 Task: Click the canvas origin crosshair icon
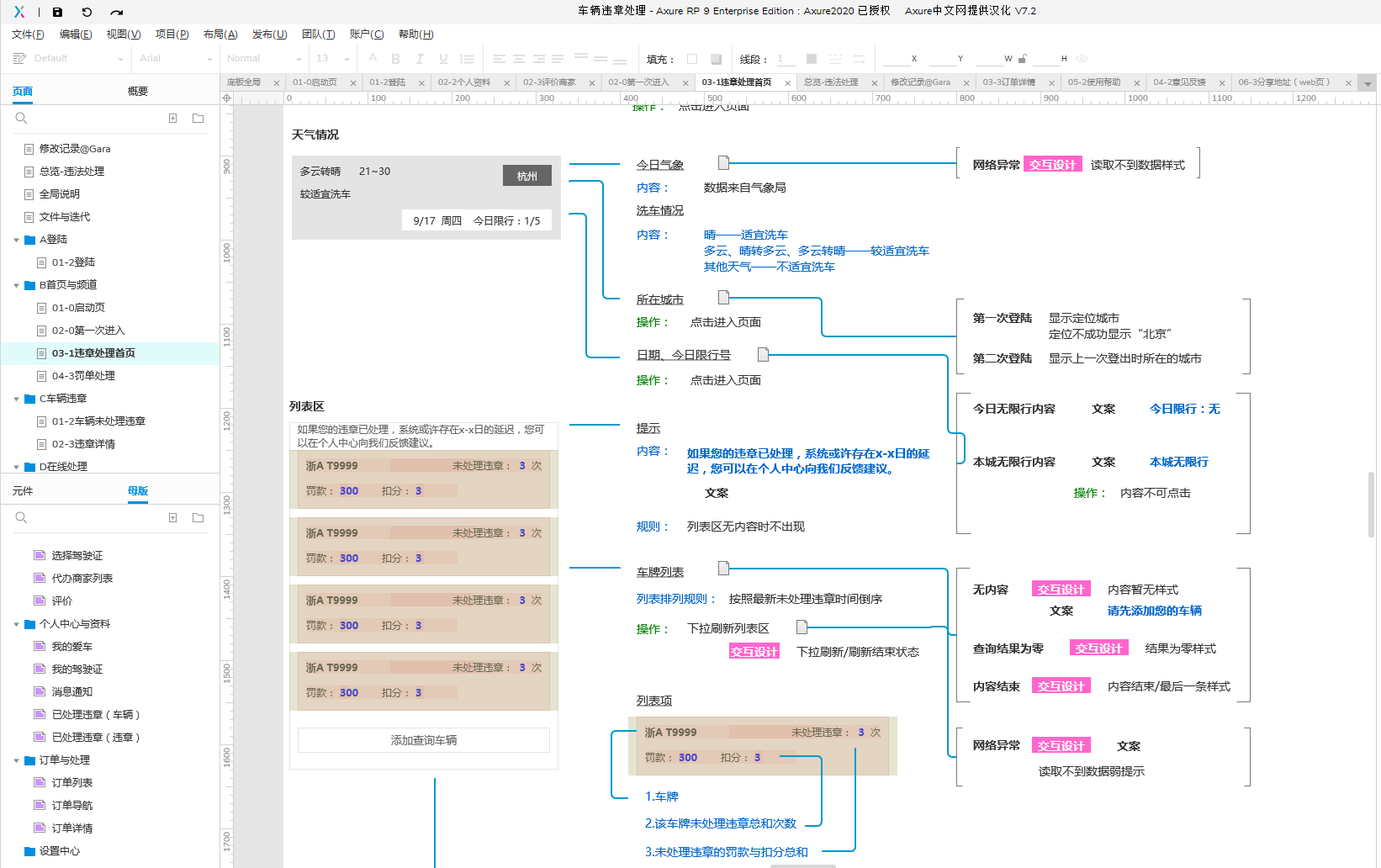(x=226, y=98)
